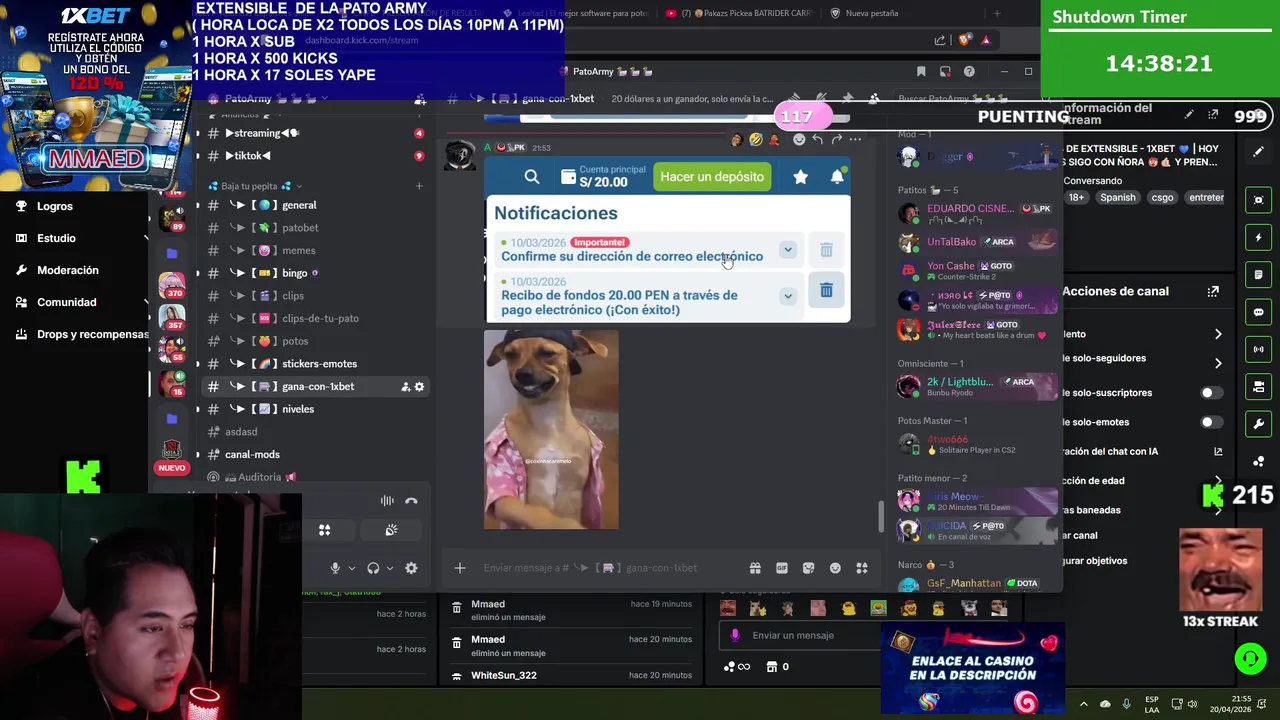Click invite icon on gana-con-1xbet channel
1280x720 pixels.
point(405,386)
